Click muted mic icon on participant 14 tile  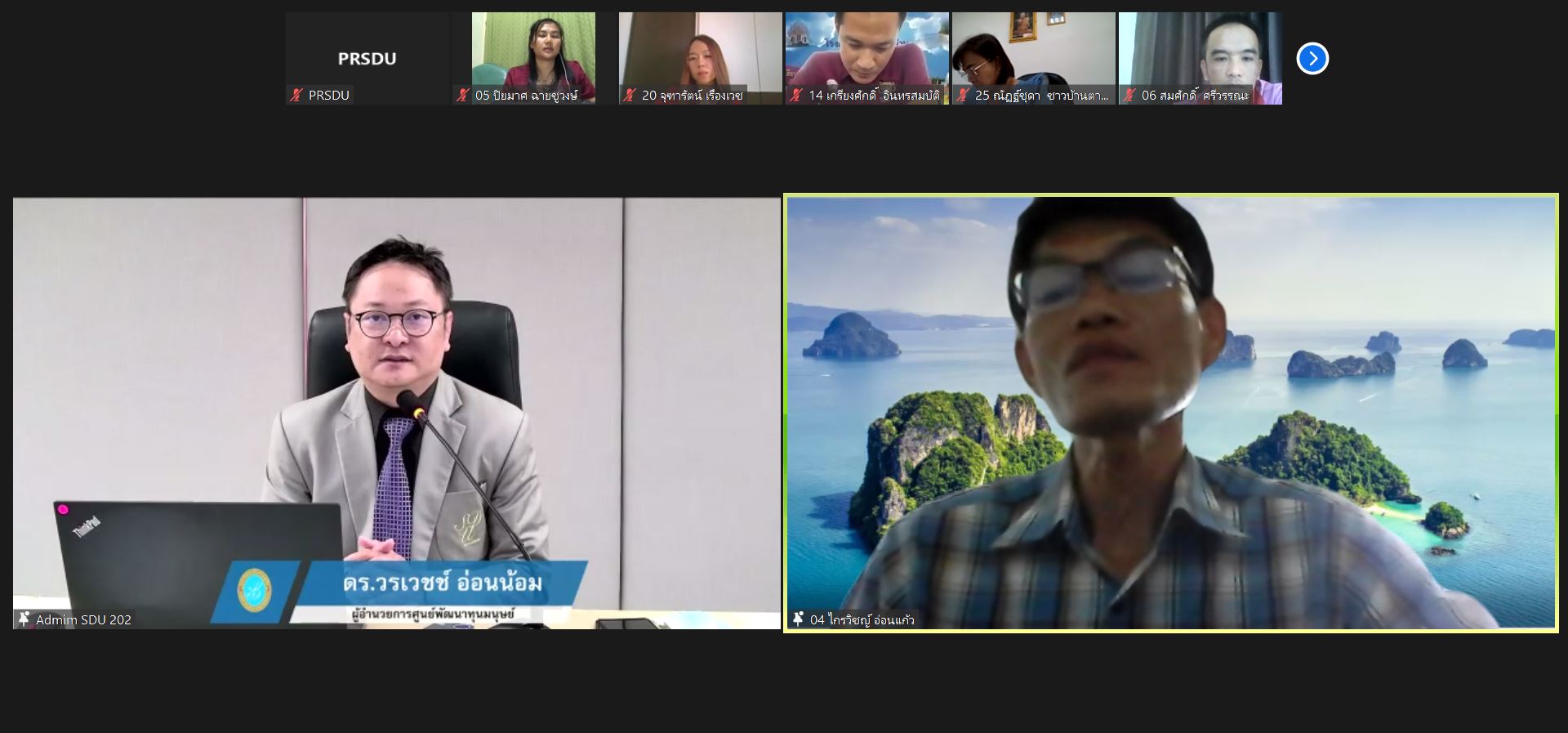click(796, 96)
